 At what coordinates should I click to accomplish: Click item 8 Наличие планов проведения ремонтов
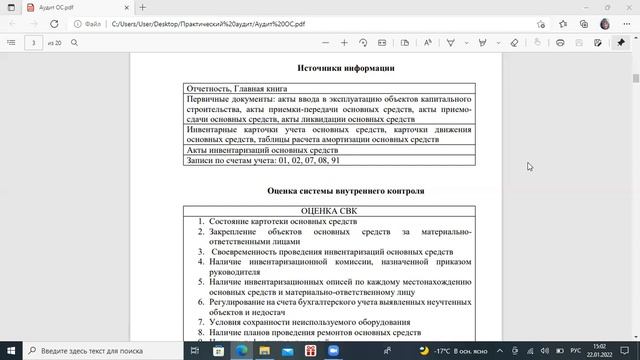[315, 333]
